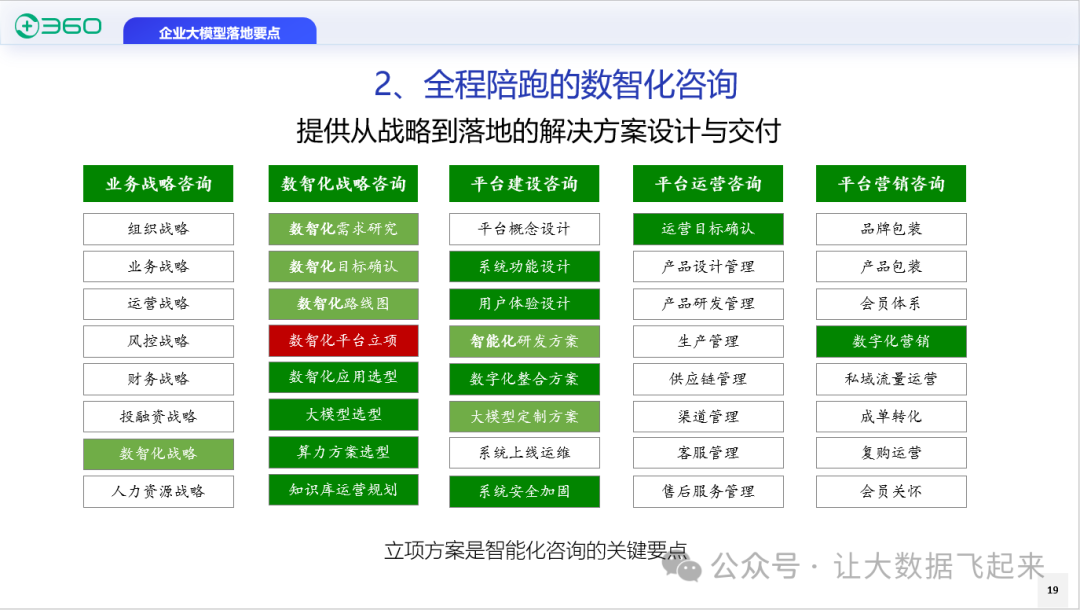
Task: Select the 企业大模型落地要点 tab
Action: [220, 32]
